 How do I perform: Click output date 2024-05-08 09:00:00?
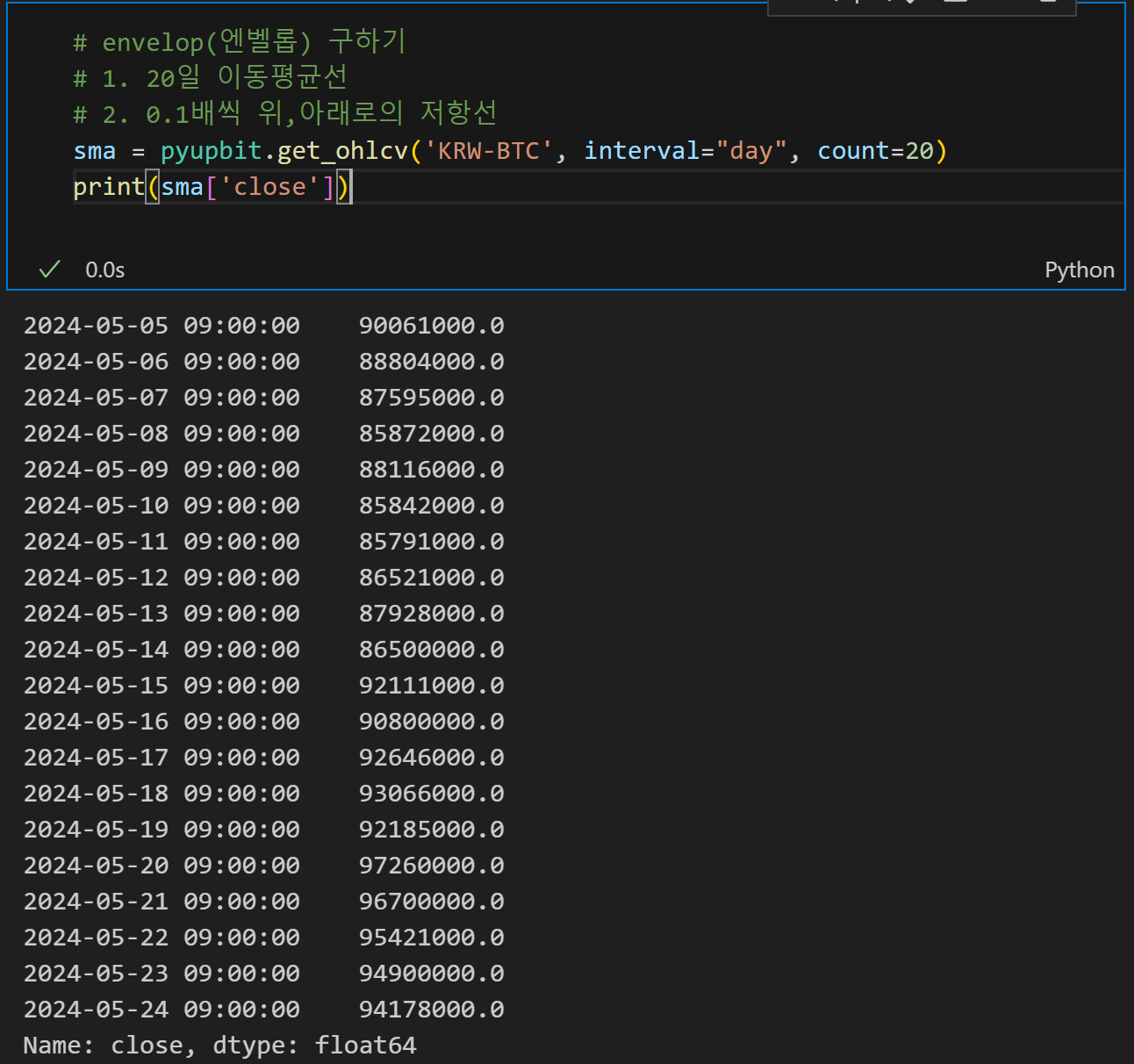[161, 434]
